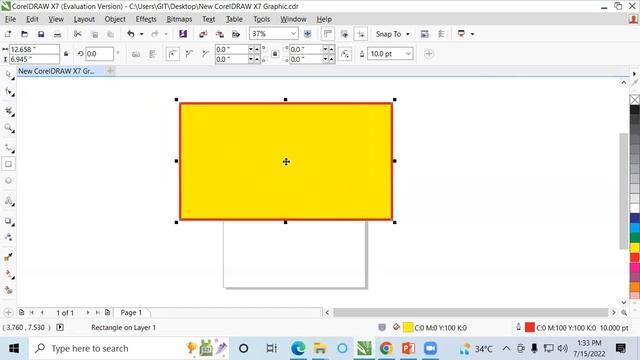Select the Text tool

coord(9,201)
